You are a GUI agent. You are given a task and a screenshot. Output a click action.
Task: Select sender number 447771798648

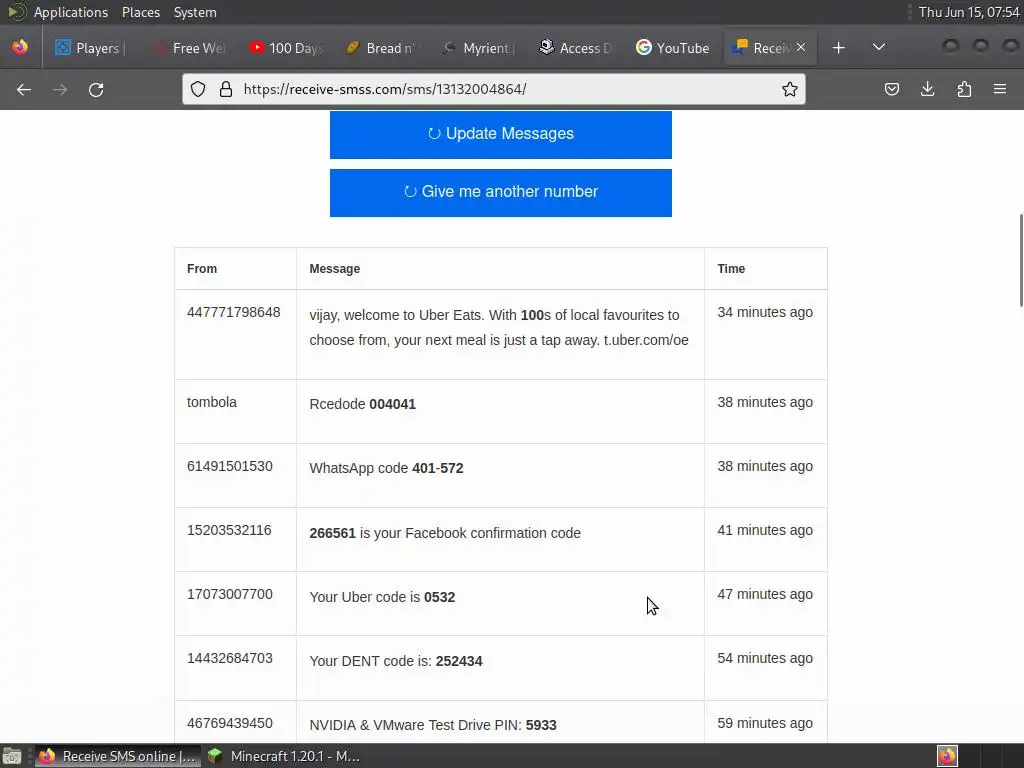[x=233, y=312]
